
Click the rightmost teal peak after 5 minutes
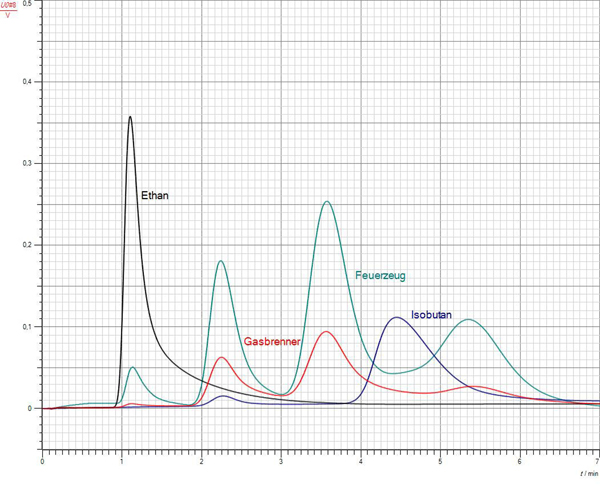[x=467, y=320]
